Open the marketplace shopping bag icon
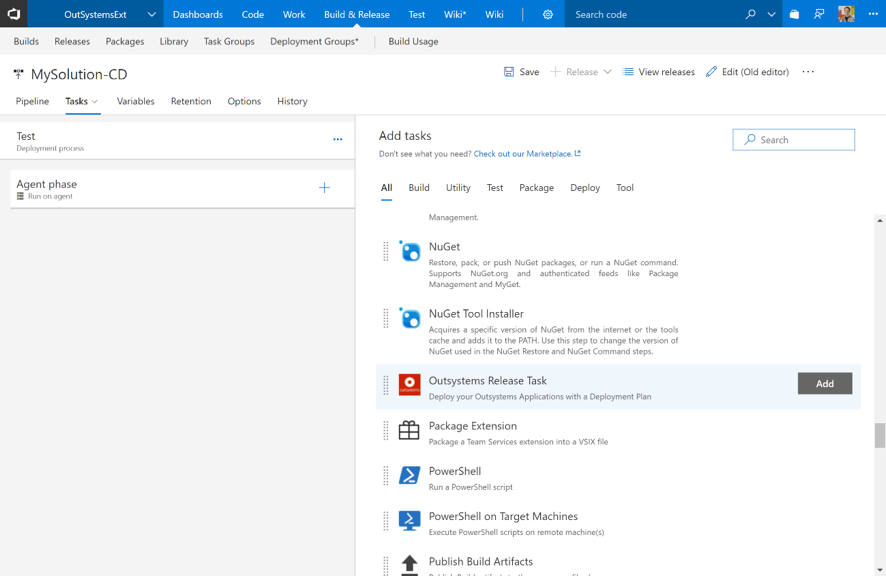Viewport: 886px width, 576px height. pos(794,14)
